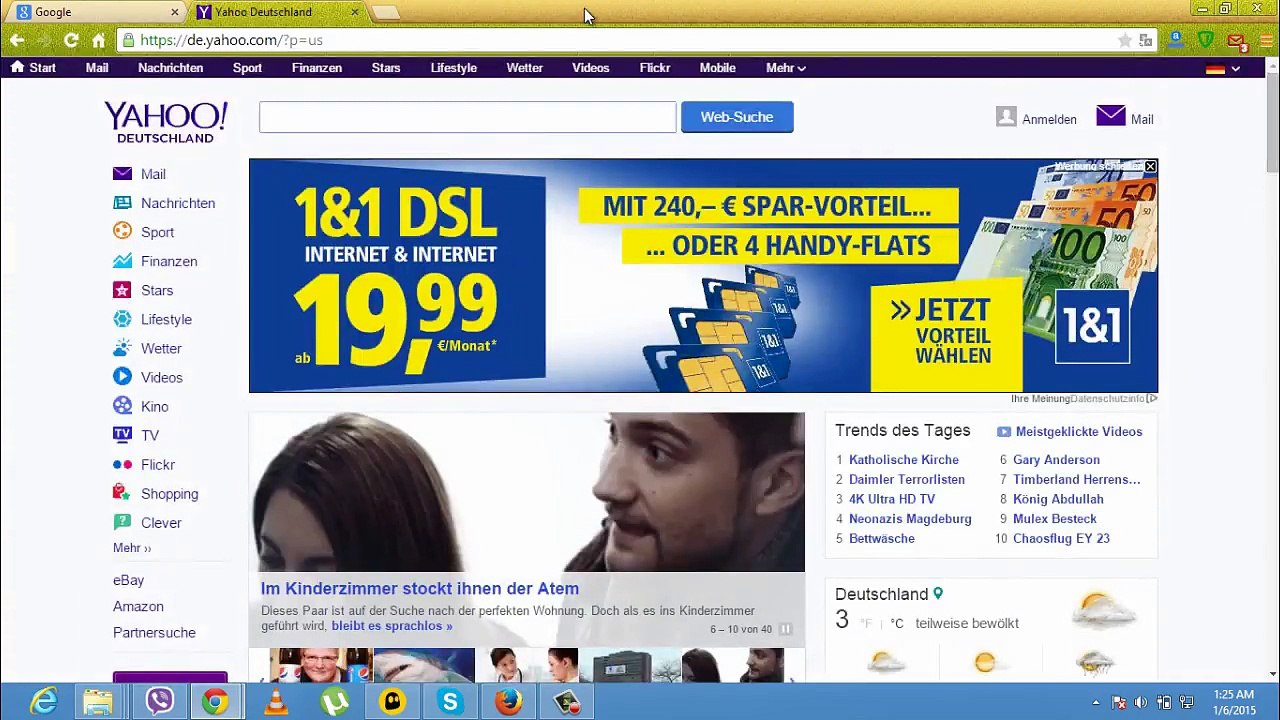Click the Partnersuche link
This screenshot has width=1280, height=720.
pos(154,632)
